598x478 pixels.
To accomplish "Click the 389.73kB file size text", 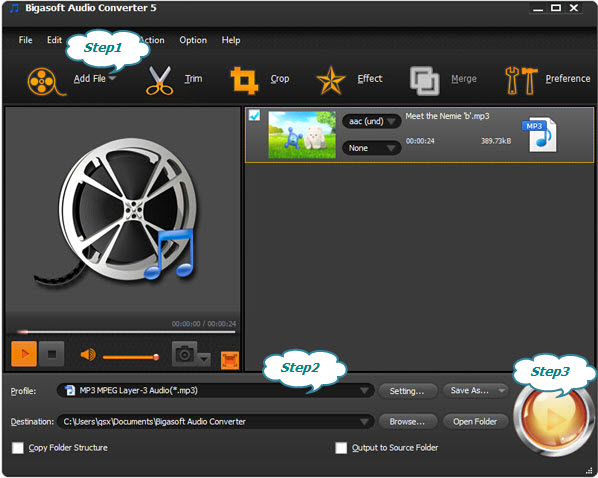I will [x=496, y=141].
